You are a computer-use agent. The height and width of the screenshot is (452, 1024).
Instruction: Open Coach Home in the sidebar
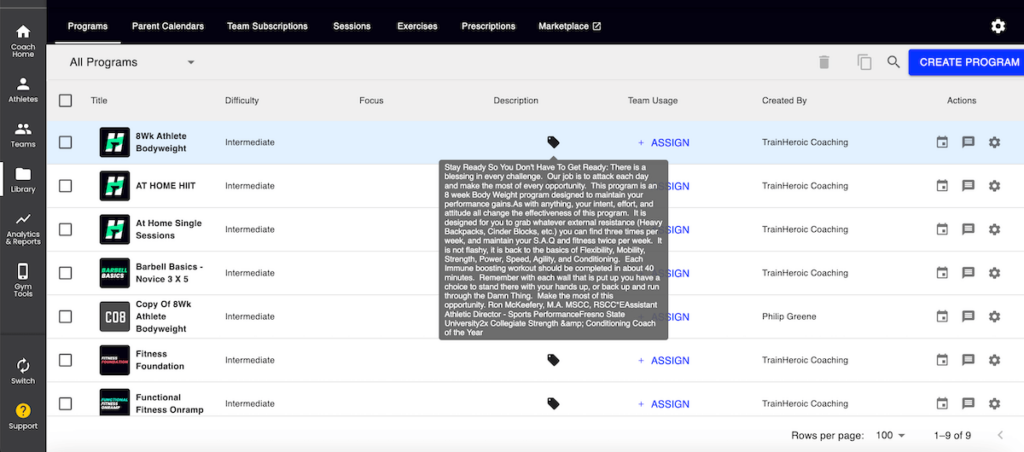[22, 39]
